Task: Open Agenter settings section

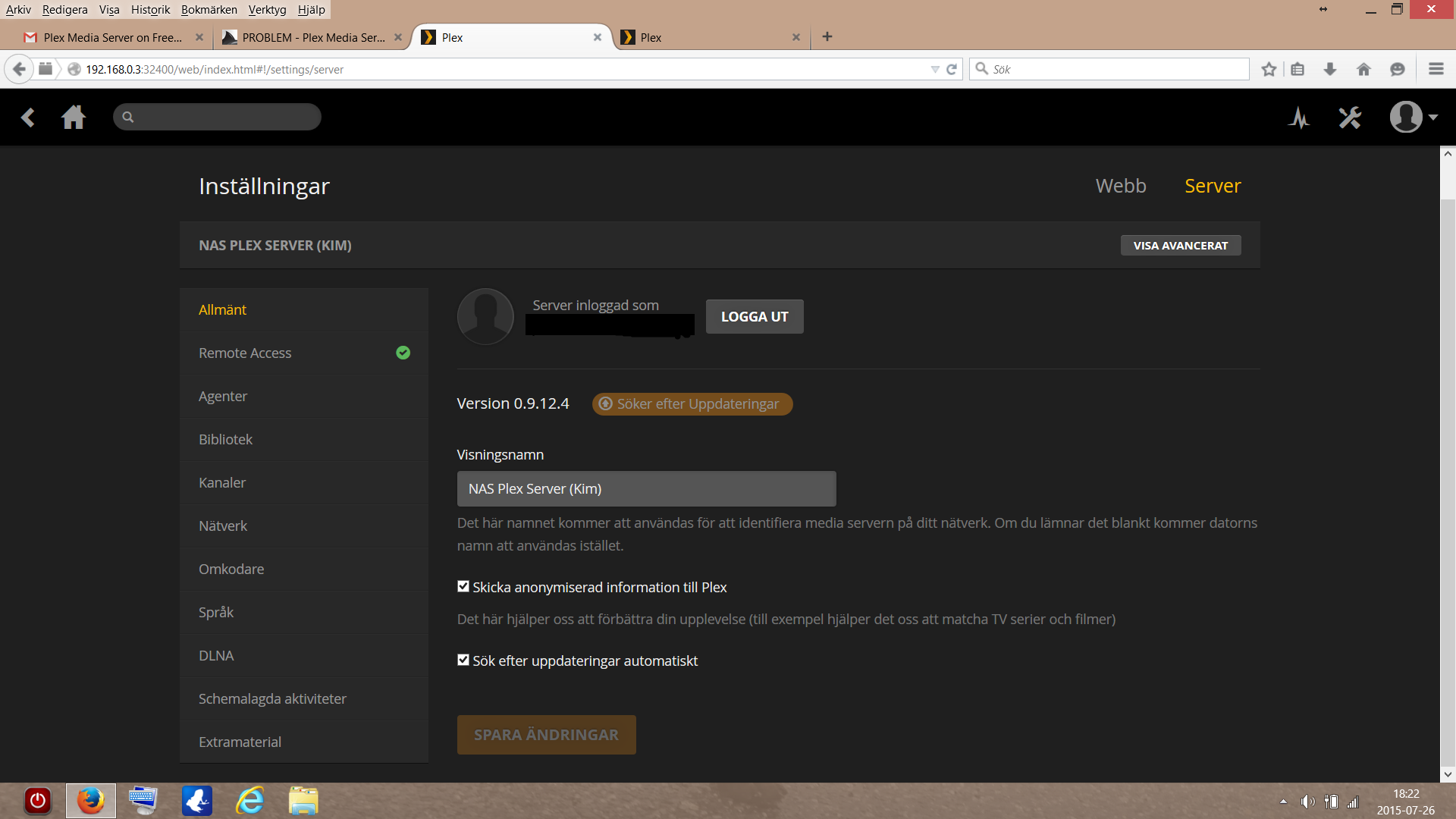Action: pyautogui.click(x=304, y=396)
